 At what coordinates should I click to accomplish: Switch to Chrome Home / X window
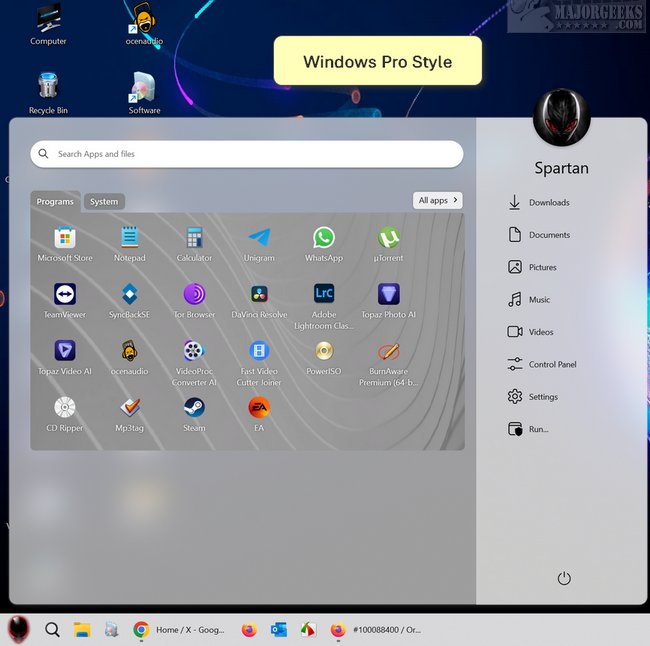pos(179,630)
